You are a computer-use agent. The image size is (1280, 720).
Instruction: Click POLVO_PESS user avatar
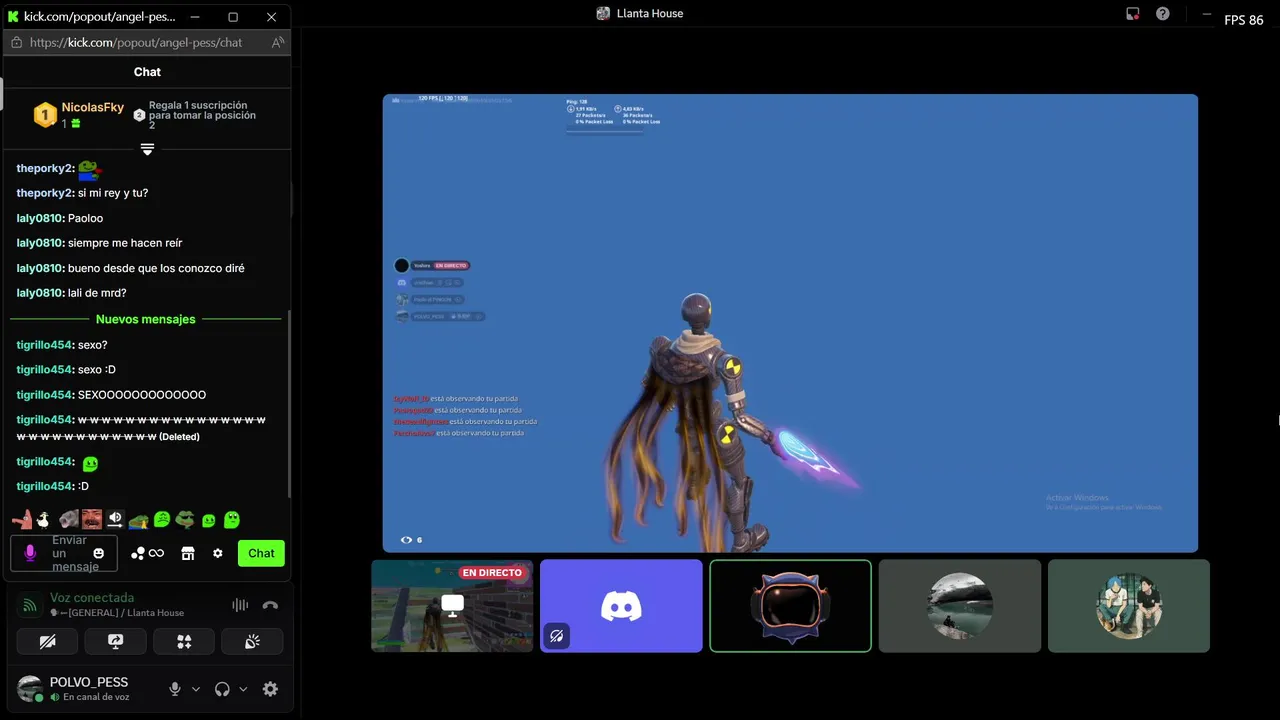30,688
